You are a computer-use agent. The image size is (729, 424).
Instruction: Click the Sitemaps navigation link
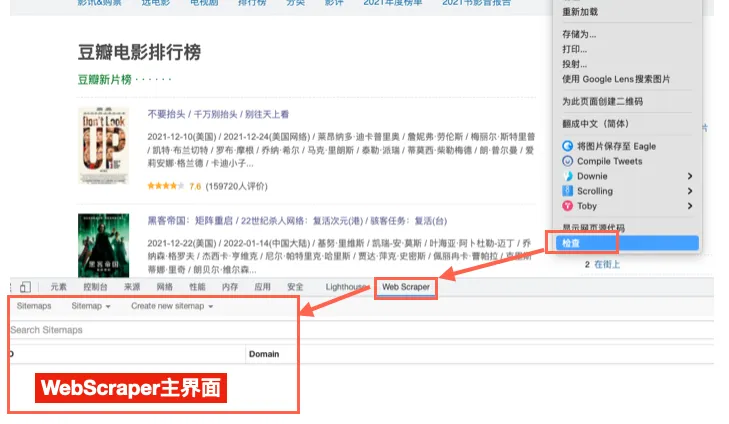pyautogui.click(x=34, y=306)
